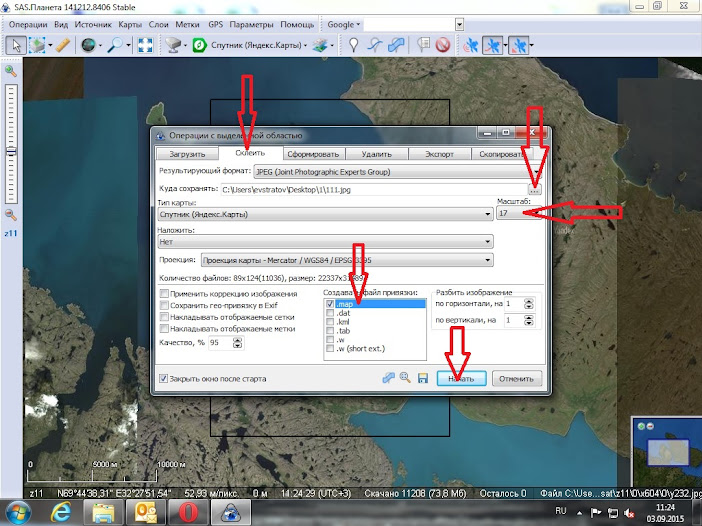Click the minimap overview thumbnail

(x=667, y=452)
